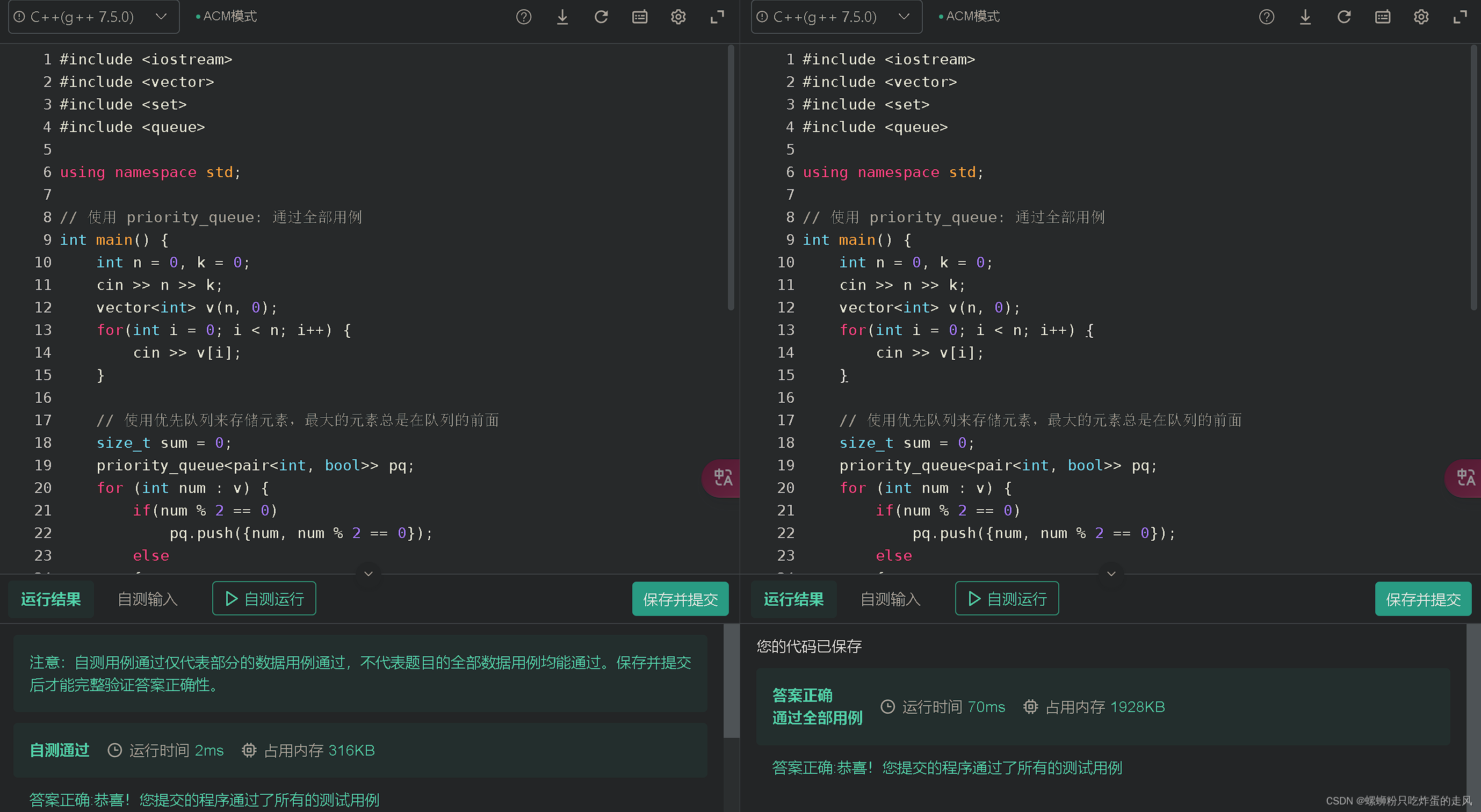Open settings gear in left editor
The width and height of the screenshot is (1481, 812).
point(678,17)
